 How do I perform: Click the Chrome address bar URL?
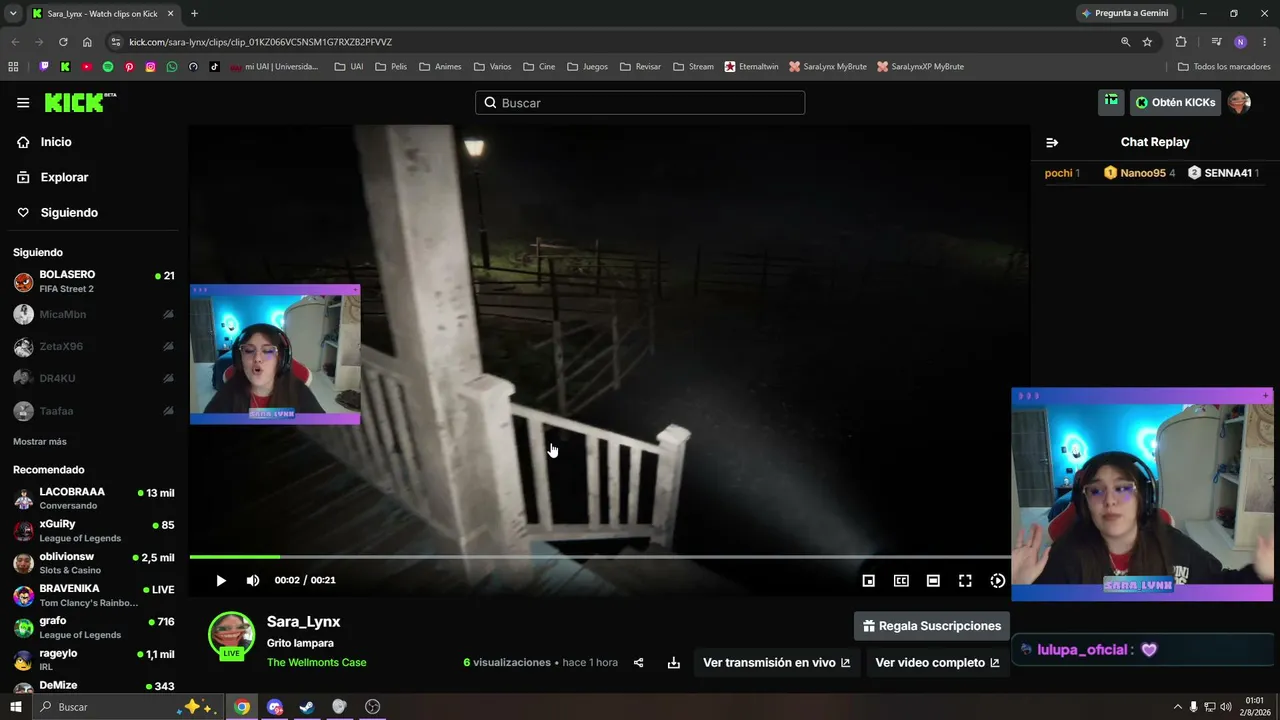[260, 42]
